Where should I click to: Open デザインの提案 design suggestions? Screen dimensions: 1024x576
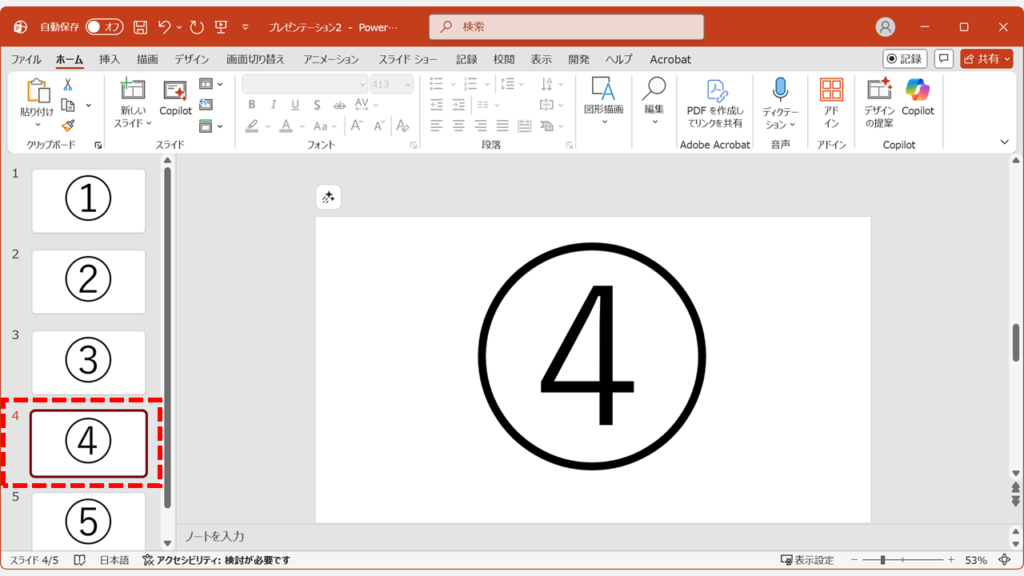coord(879,90)
